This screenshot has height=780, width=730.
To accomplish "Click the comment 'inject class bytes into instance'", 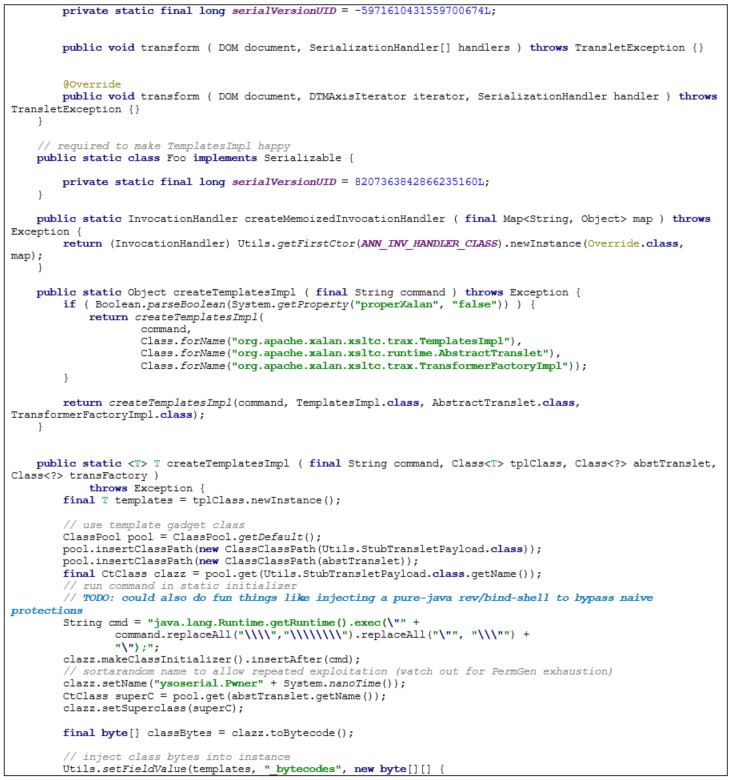I will (x=177, y=757).
